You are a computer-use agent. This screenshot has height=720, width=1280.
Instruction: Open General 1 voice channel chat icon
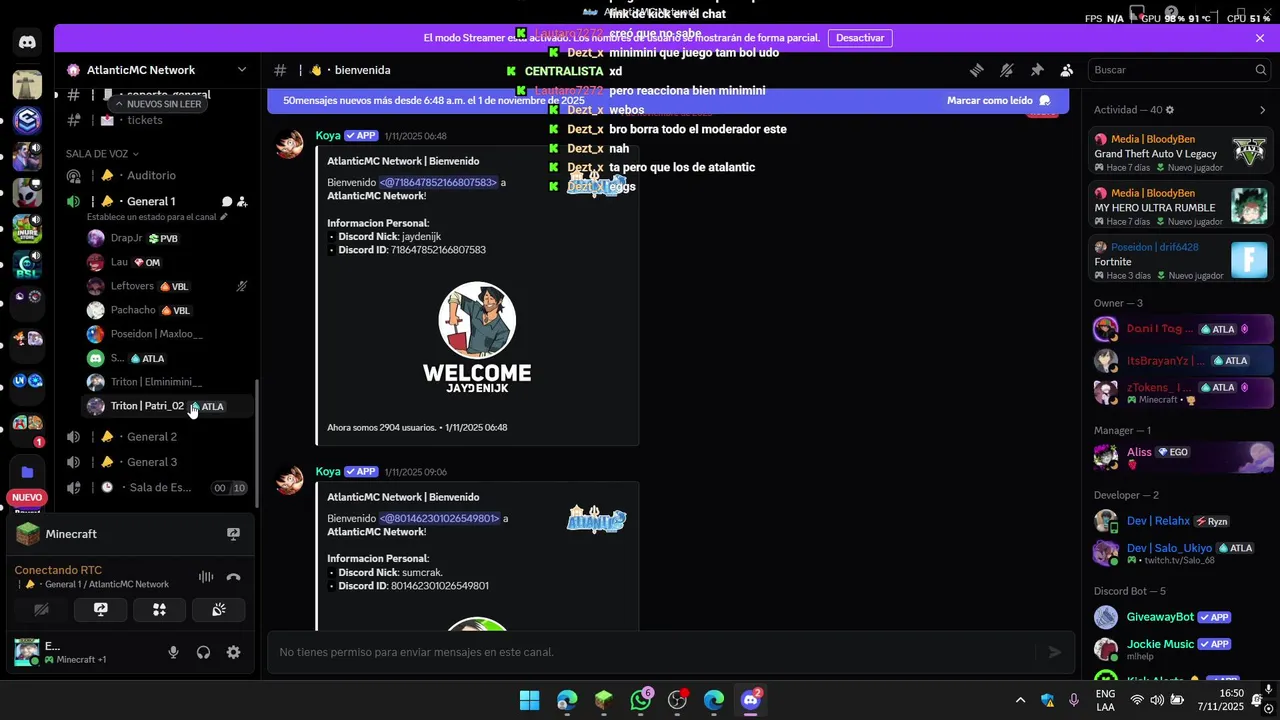coord(227,202)
